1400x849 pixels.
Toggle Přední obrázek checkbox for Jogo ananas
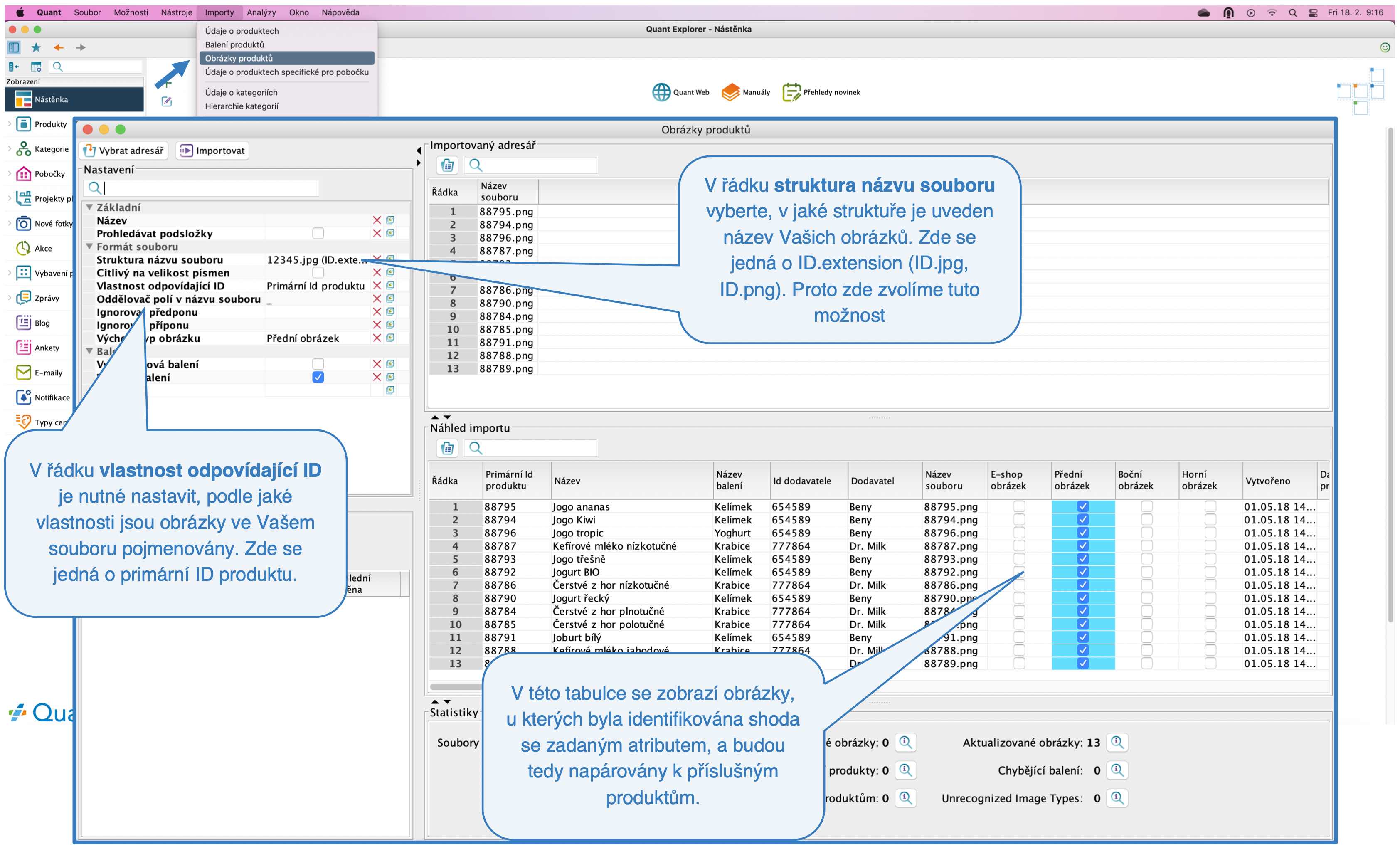click(x=1083, y=506)
